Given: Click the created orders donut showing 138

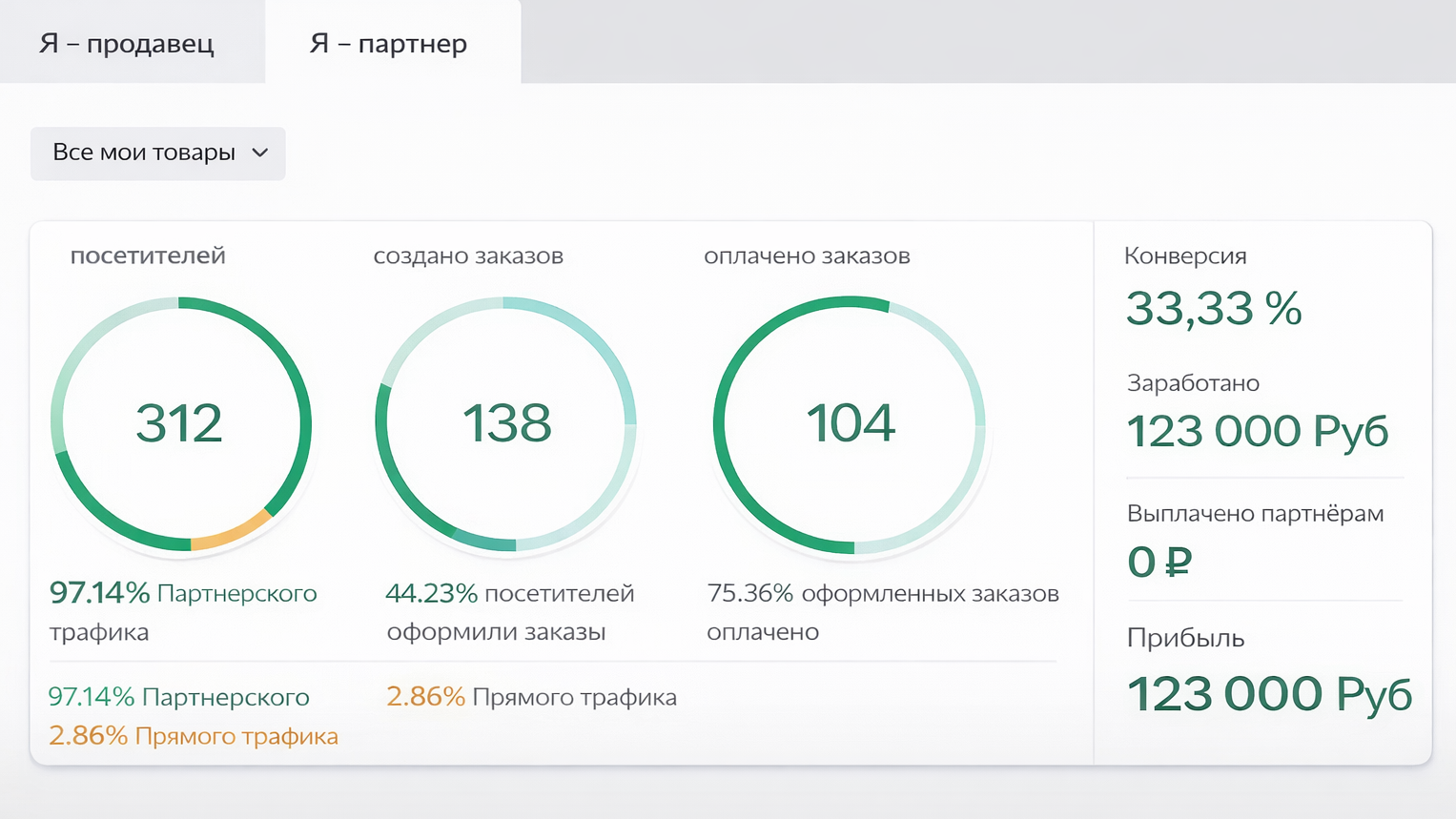Looking at the screenshot, I should pos(506,423).
